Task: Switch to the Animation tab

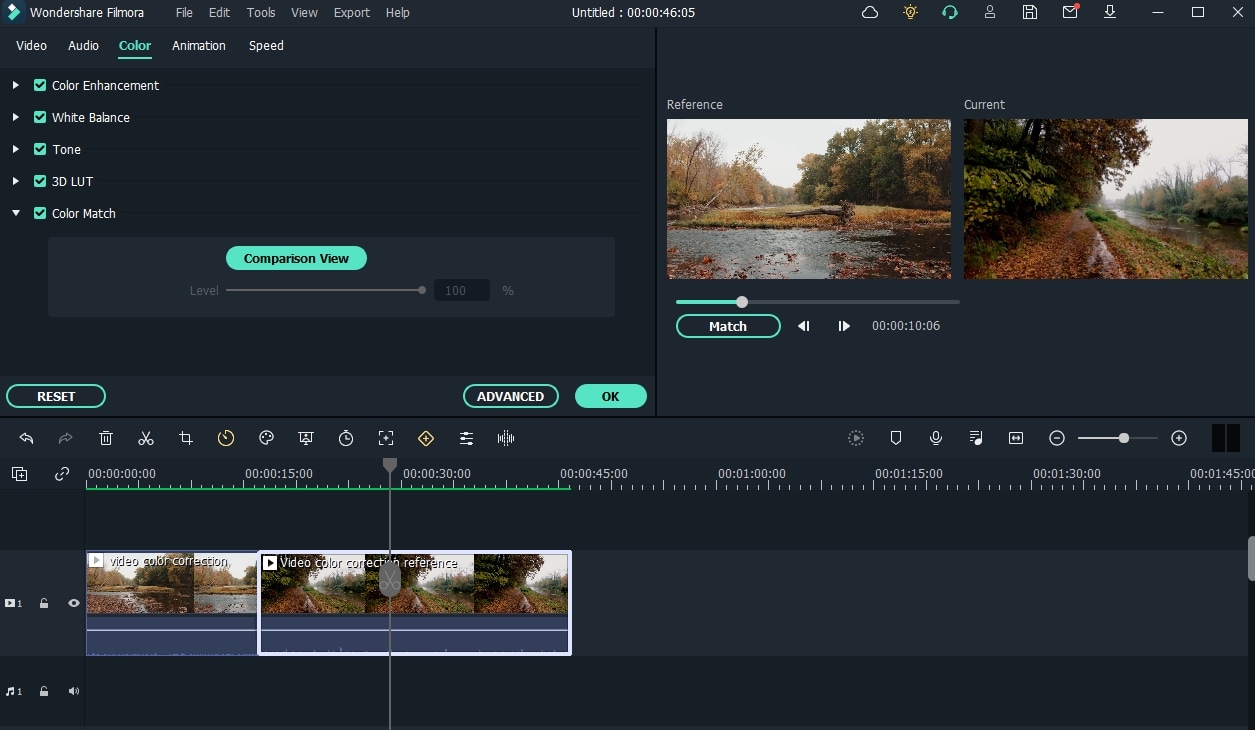Action: click(x=199, y=46)
